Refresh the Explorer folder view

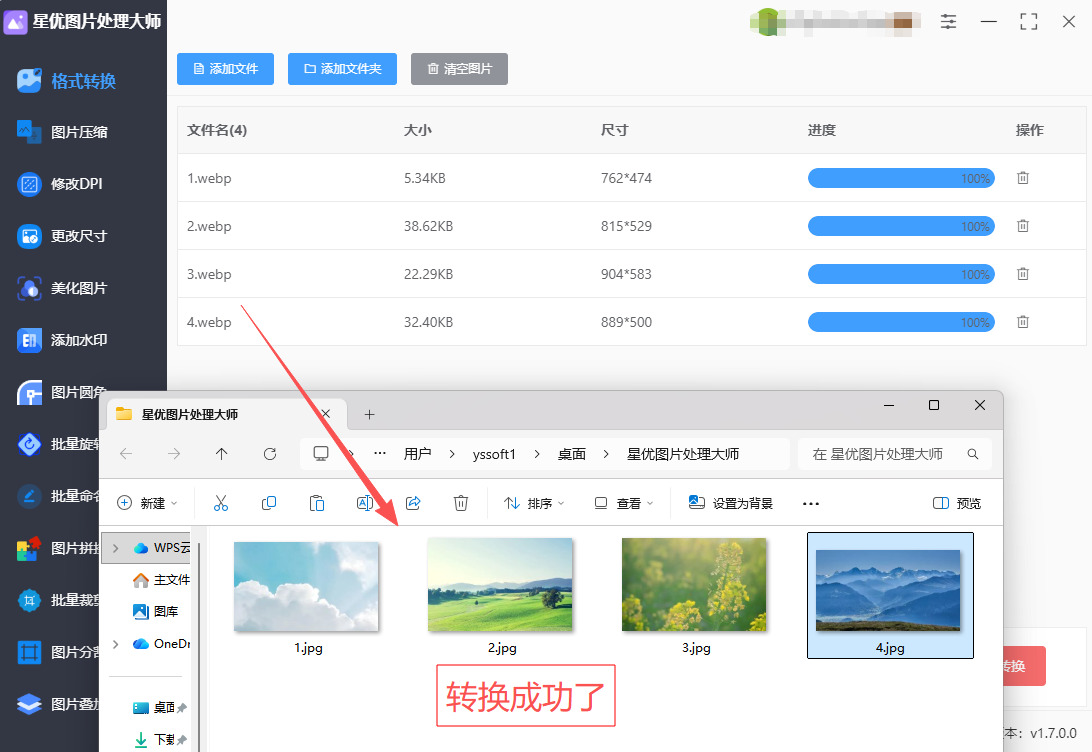[x=270, y=454]
